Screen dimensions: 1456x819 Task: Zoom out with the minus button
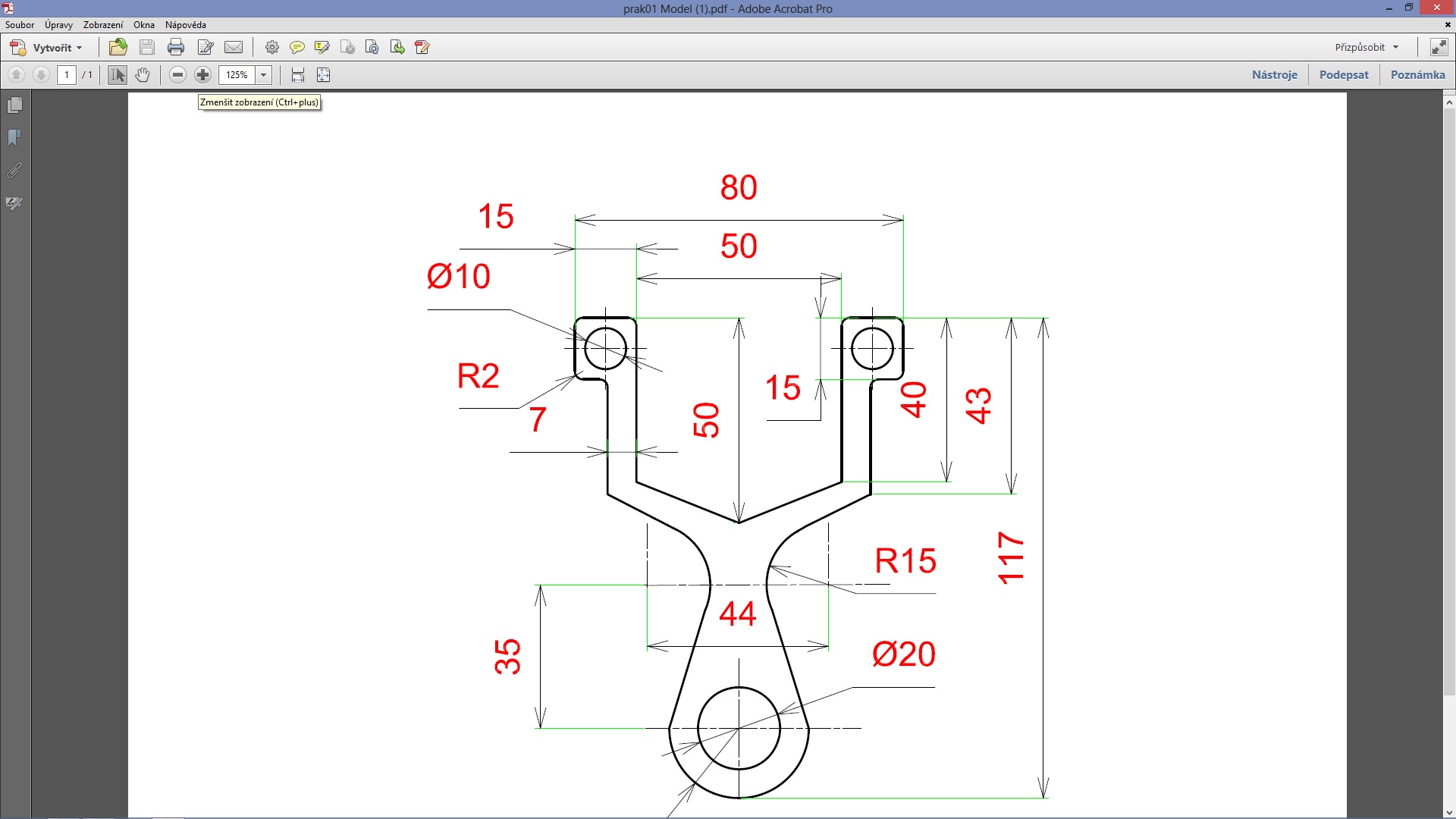click(x=177, y=74)
